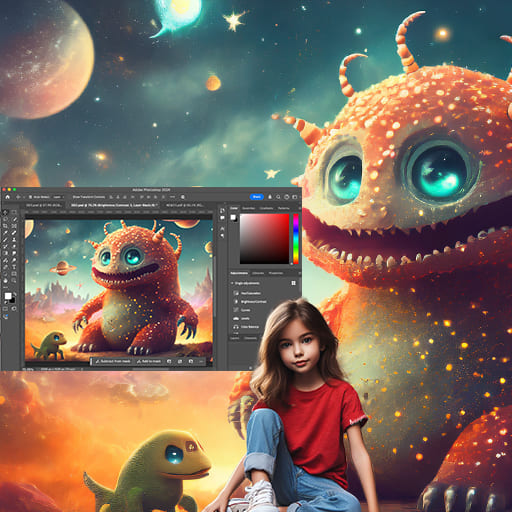Switch adjustments to grid view icon

[x=293, y=283]
